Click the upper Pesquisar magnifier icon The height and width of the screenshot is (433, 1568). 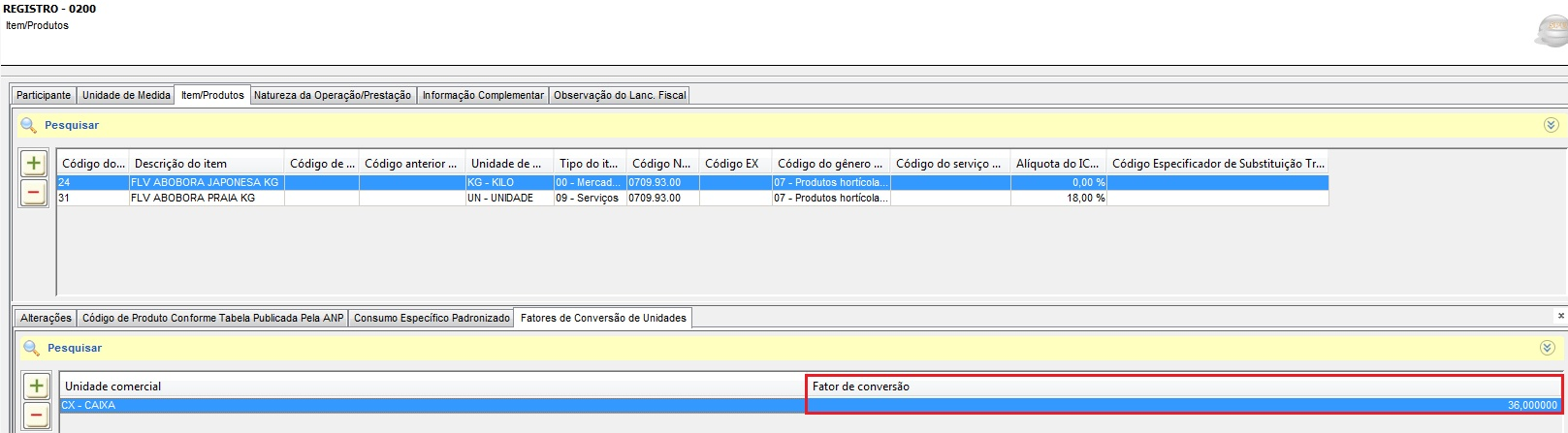pyautogui.click(x=28, y=126)
